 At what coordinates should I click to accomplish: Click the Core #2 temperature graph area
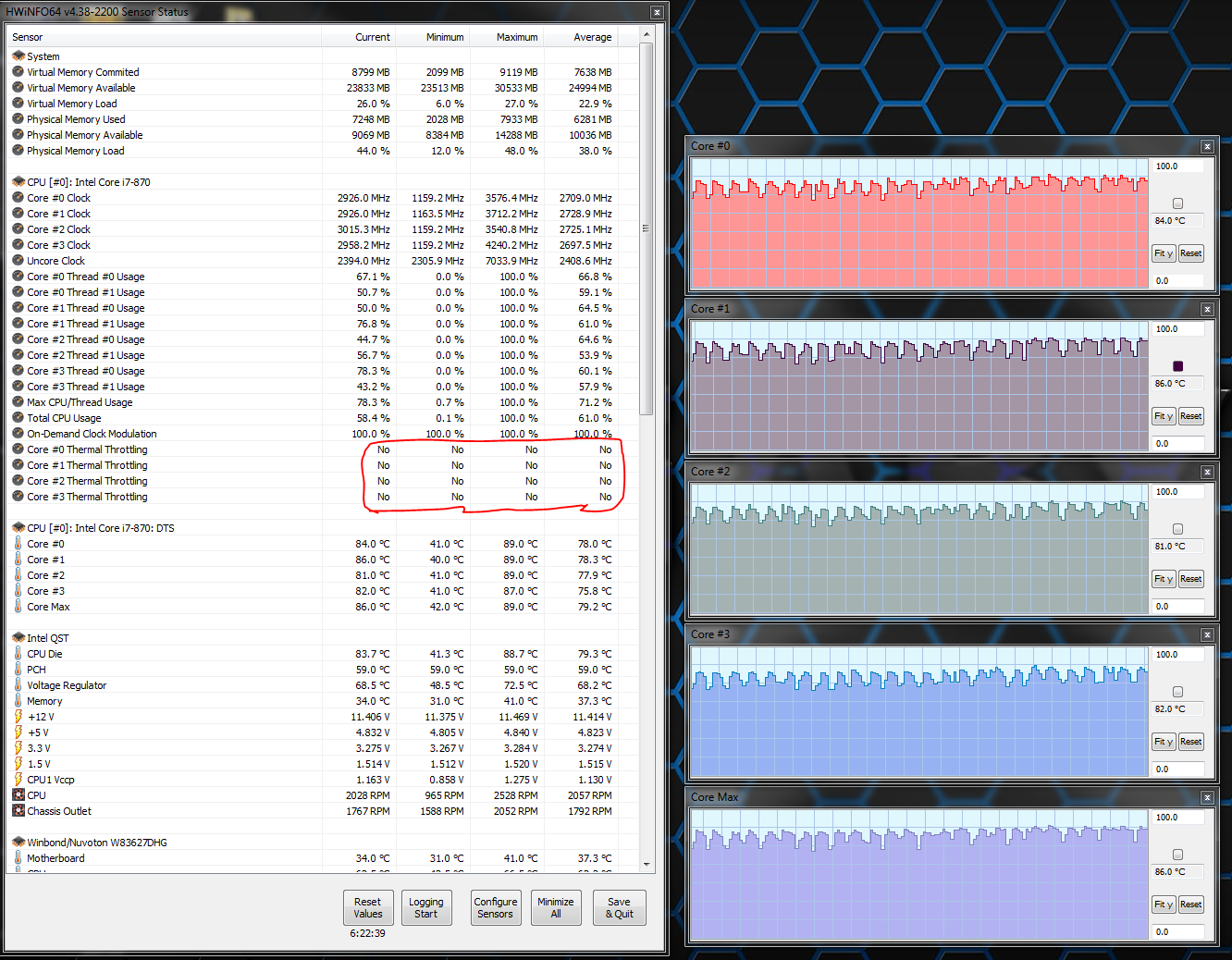point(919,549)
